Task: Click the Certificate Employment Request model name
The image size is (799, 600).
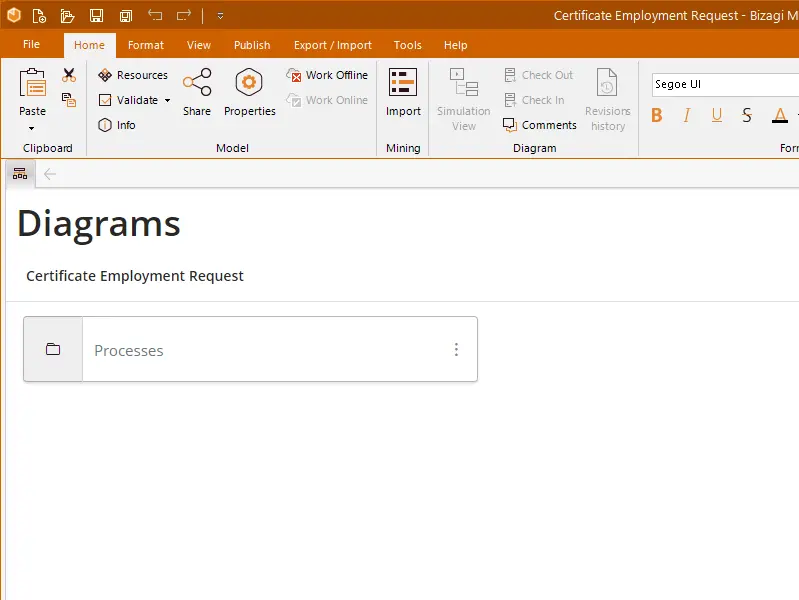Action: point(135,276)
